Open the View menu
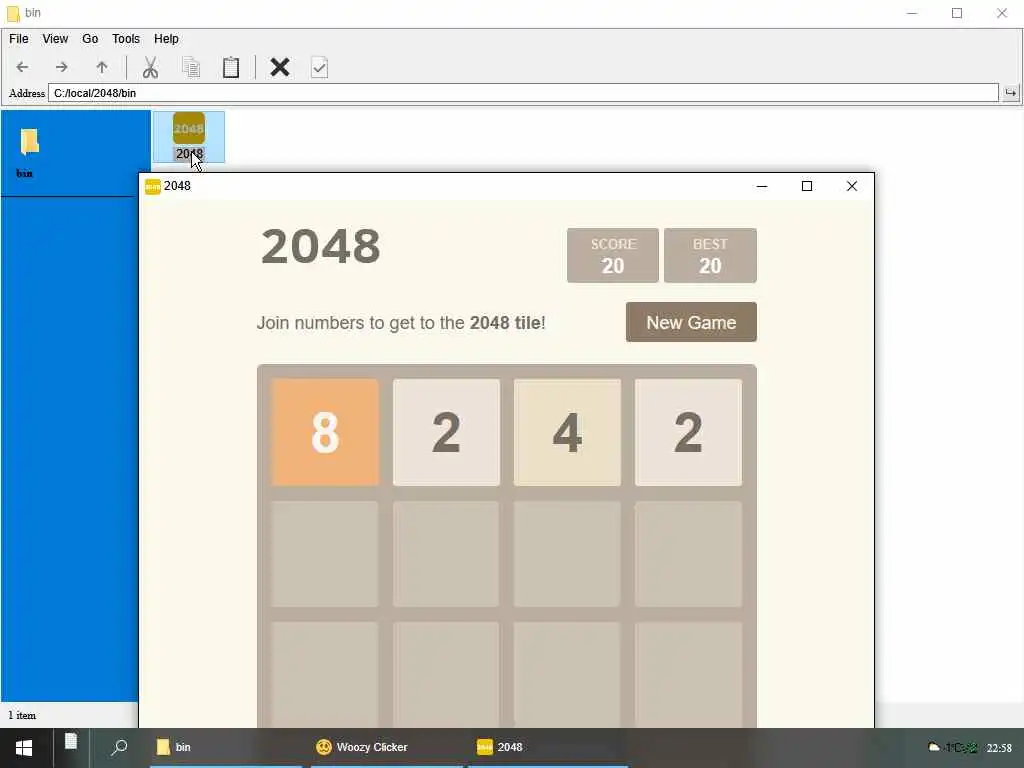 [55, 39]
